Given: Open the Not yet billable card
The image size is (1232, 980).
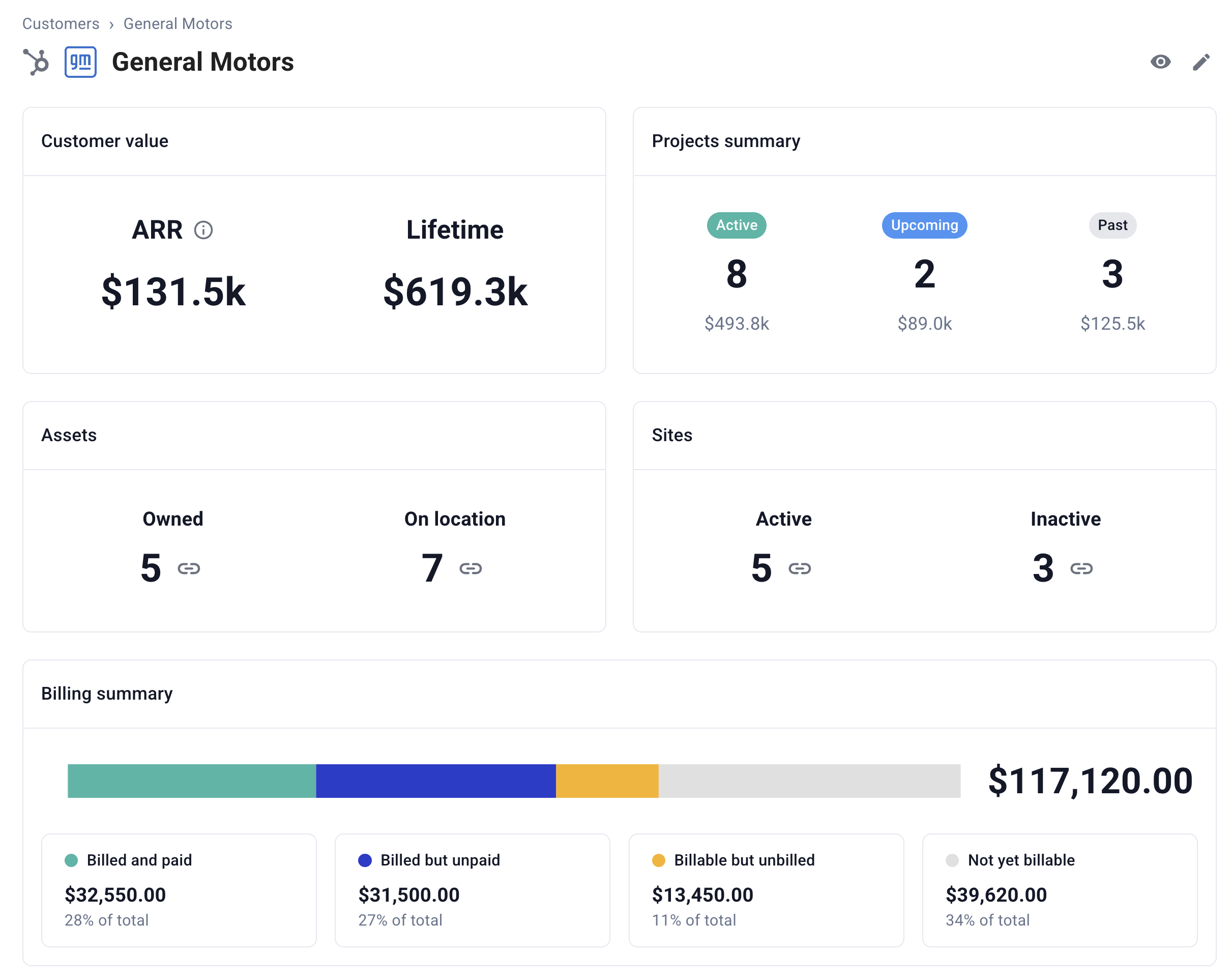Looking at the screenshot, I should [1060, 890].
